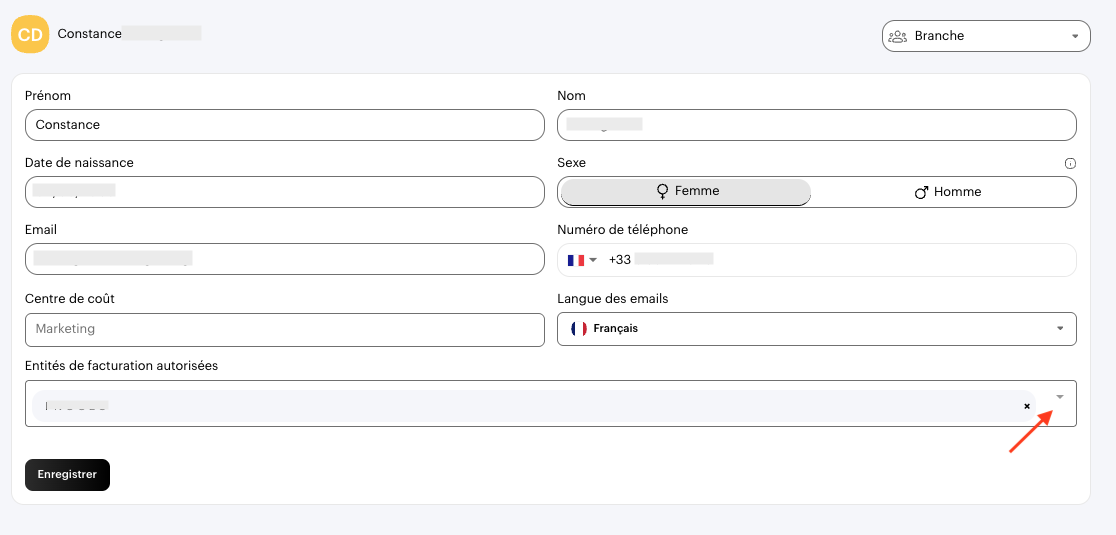Click the French flag in Langue des emails
1116x535 pixels.
click(x=578, y=328)
